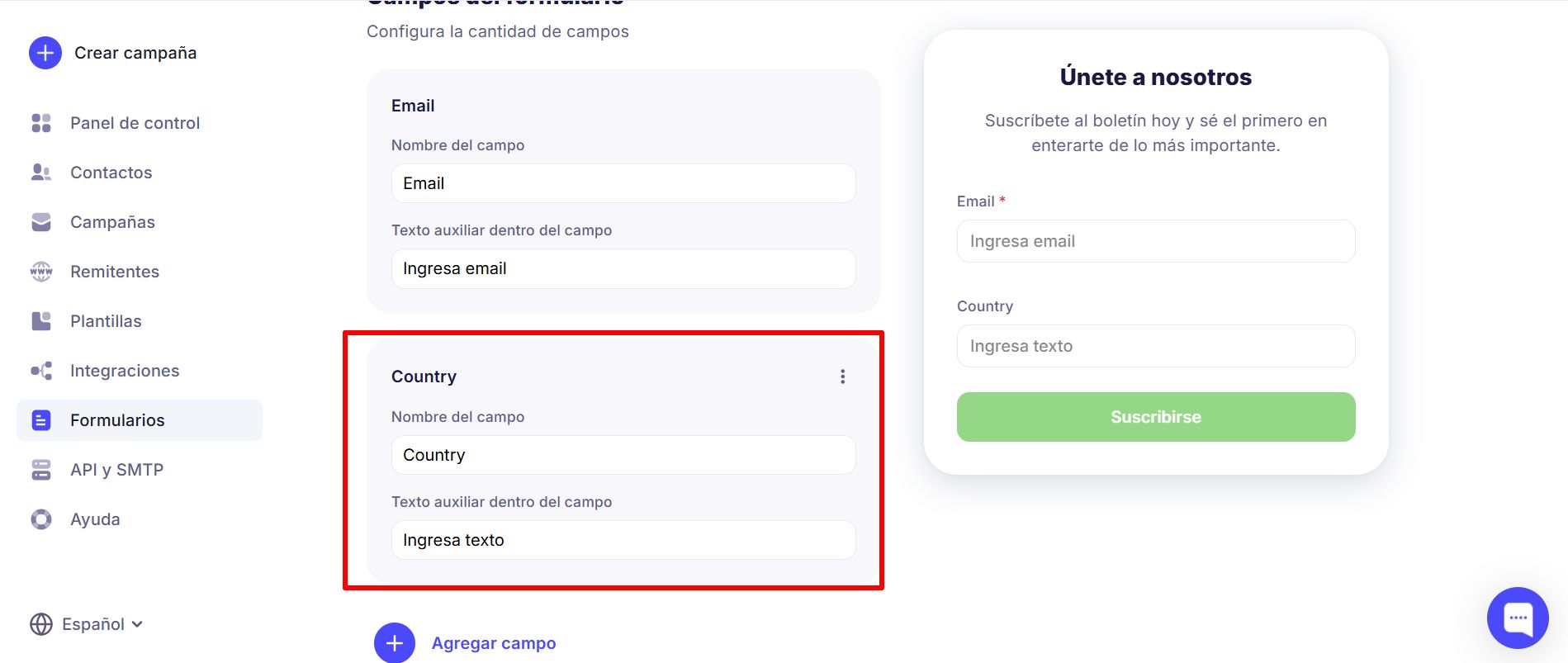Click the Ayuda lifebuoy icon
Viewport: 1568px width, 663px height.
point(40,519)
